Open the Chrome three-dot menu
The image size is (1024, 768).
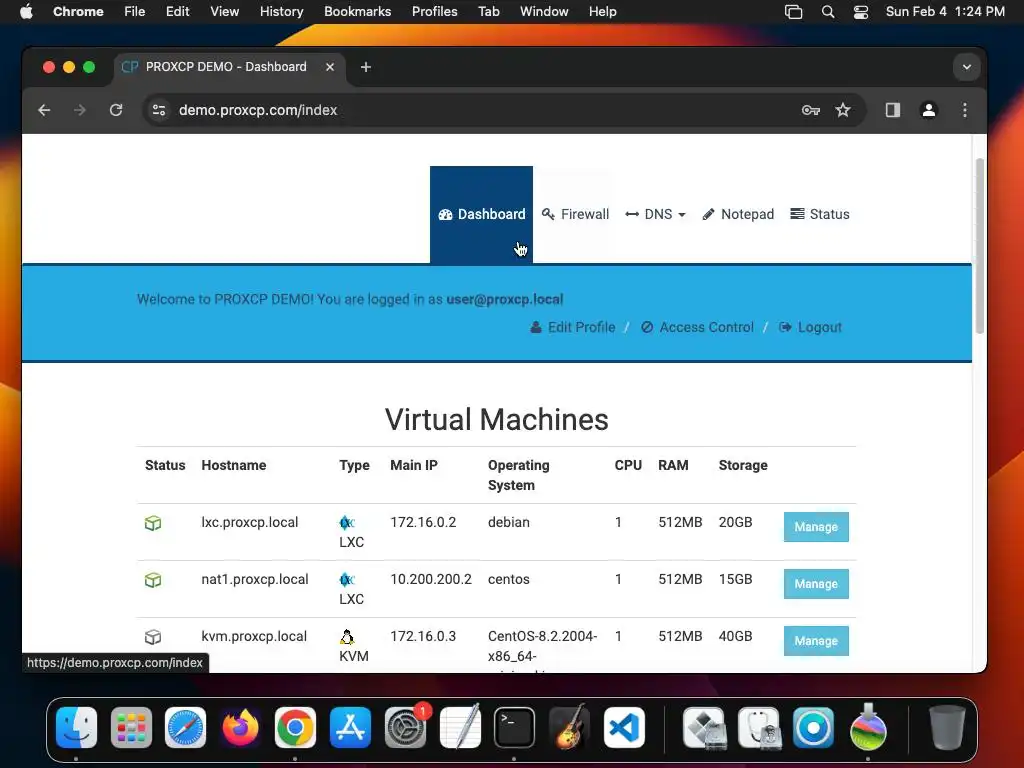tap(965, 110)
